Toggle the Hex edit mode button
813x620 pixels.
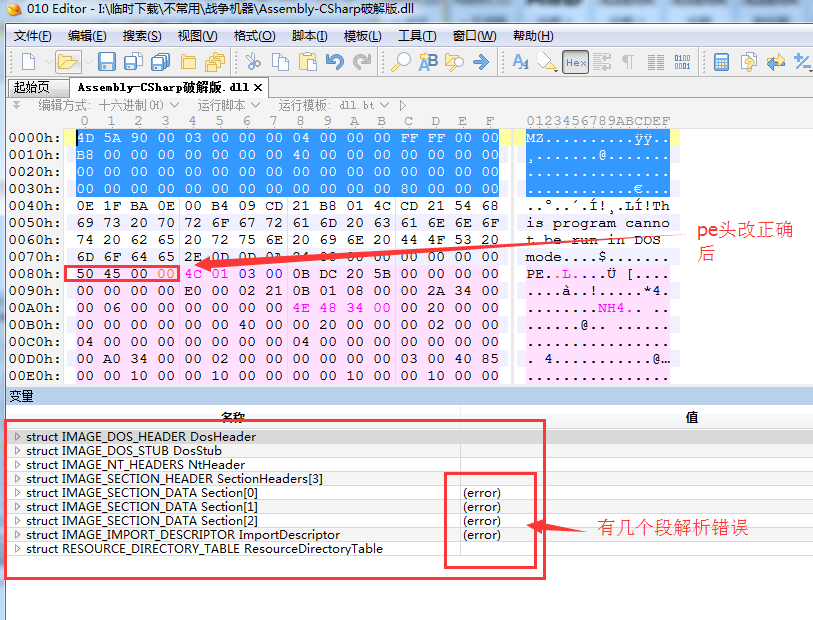[x=576, y=62]
